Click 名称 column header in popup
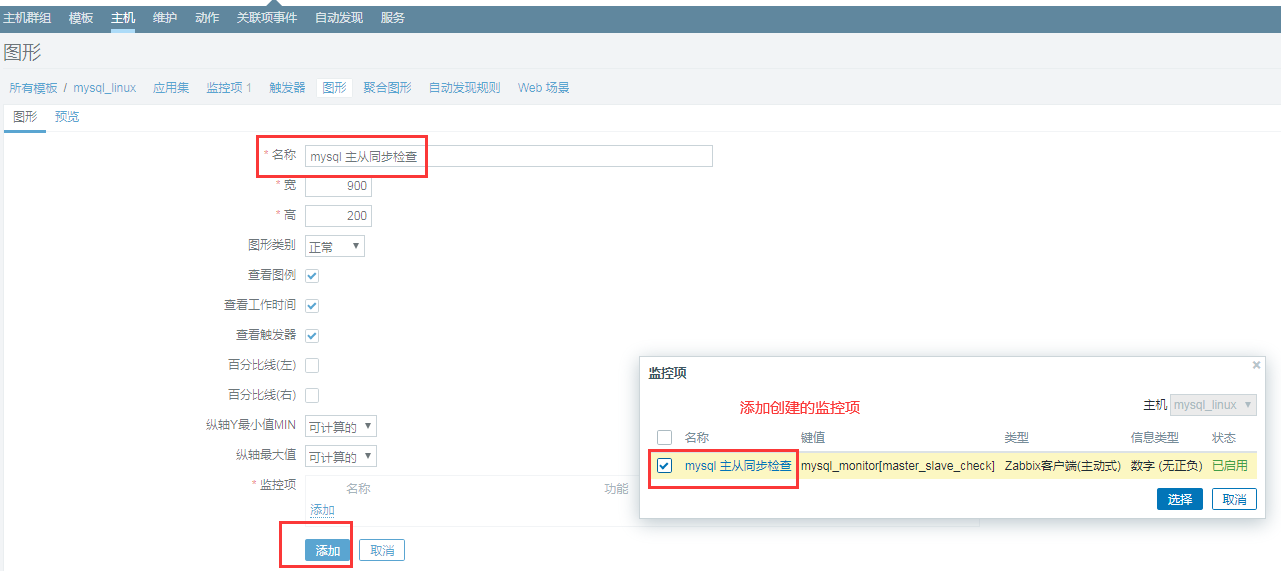The image size is (1281, 571). coord(697,438)
